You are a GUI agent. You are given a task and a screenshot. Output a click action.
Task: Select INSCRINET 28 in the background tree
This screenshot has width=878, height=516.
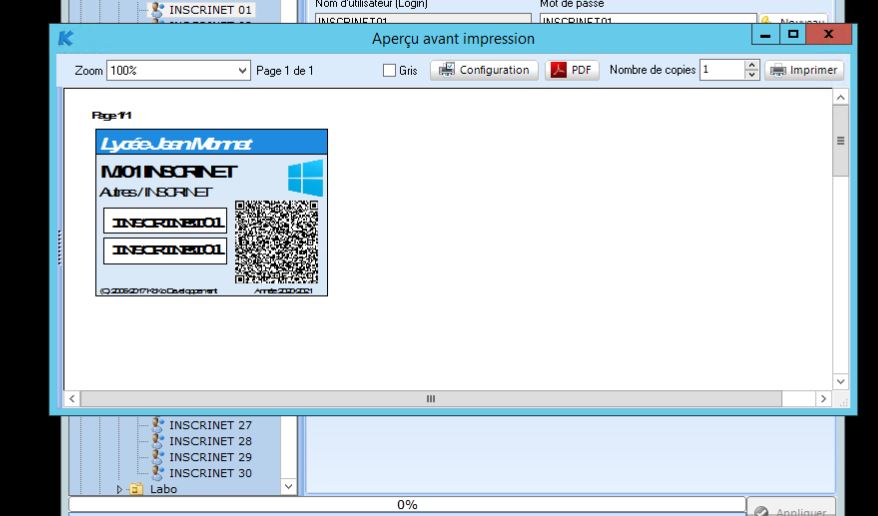[210, 441]
